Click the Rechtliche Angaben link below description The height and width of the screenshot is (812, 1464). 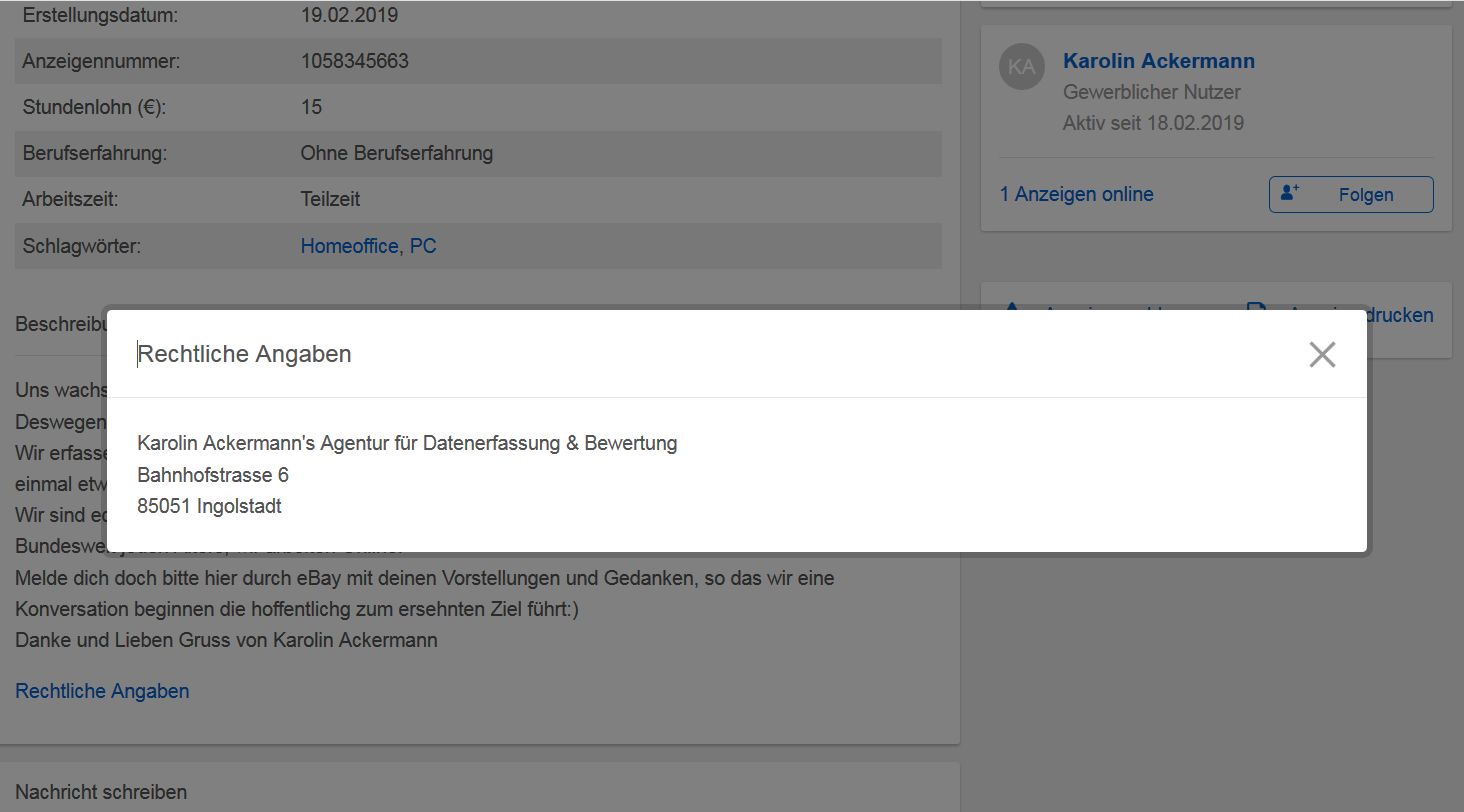[x=102, y=691]
